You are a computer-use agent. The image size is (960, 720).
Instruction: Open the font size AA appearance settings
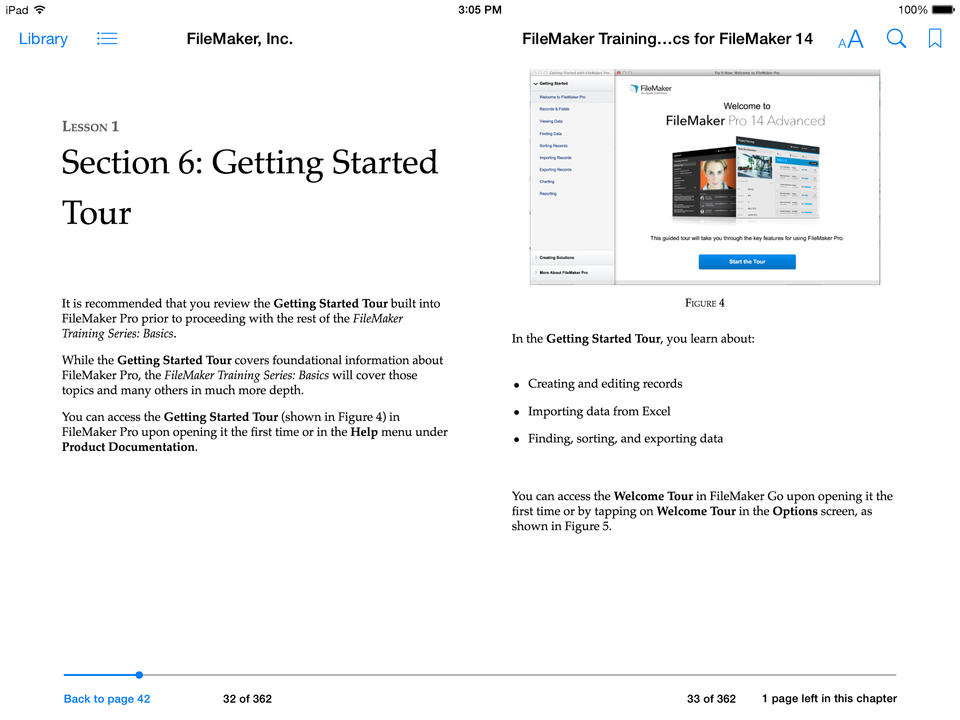(x=851, y=39)
